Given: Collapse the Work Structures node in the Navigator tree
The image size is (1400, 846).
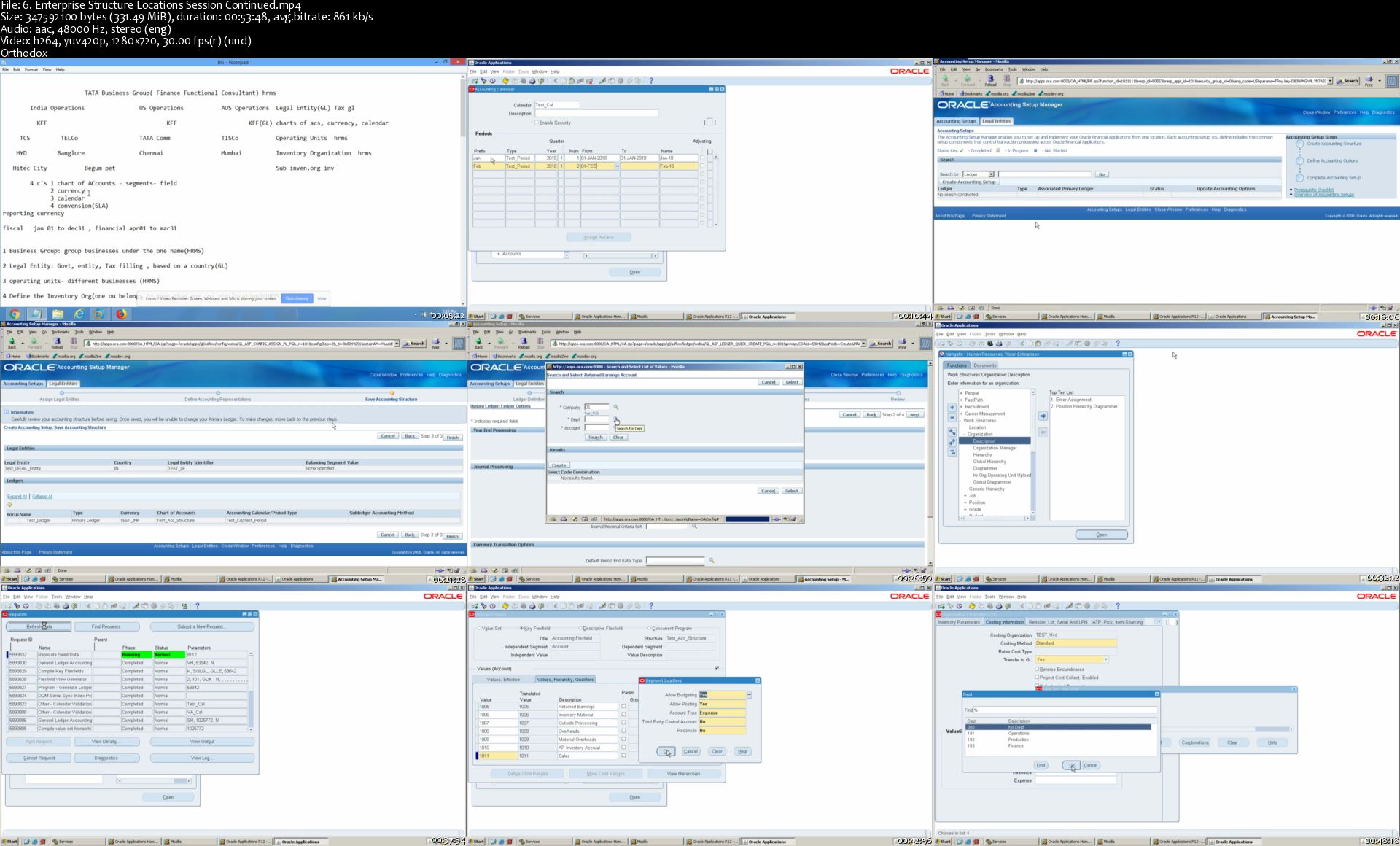Looking at the screenshot, I should coord(961,421).
